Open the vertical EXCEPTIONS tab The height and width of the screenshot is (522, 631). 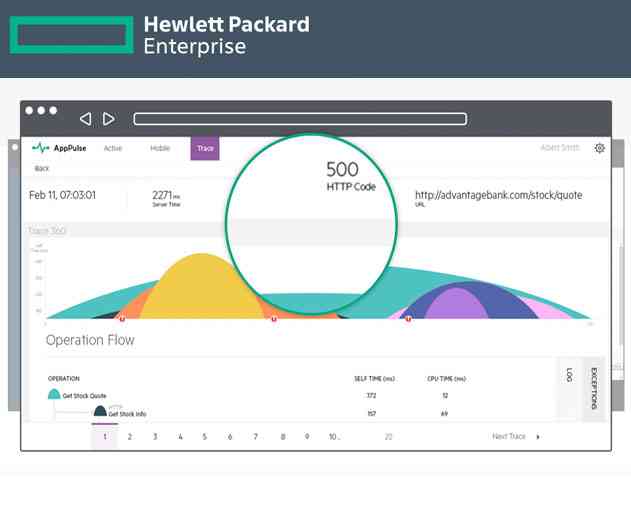[594, 388]
